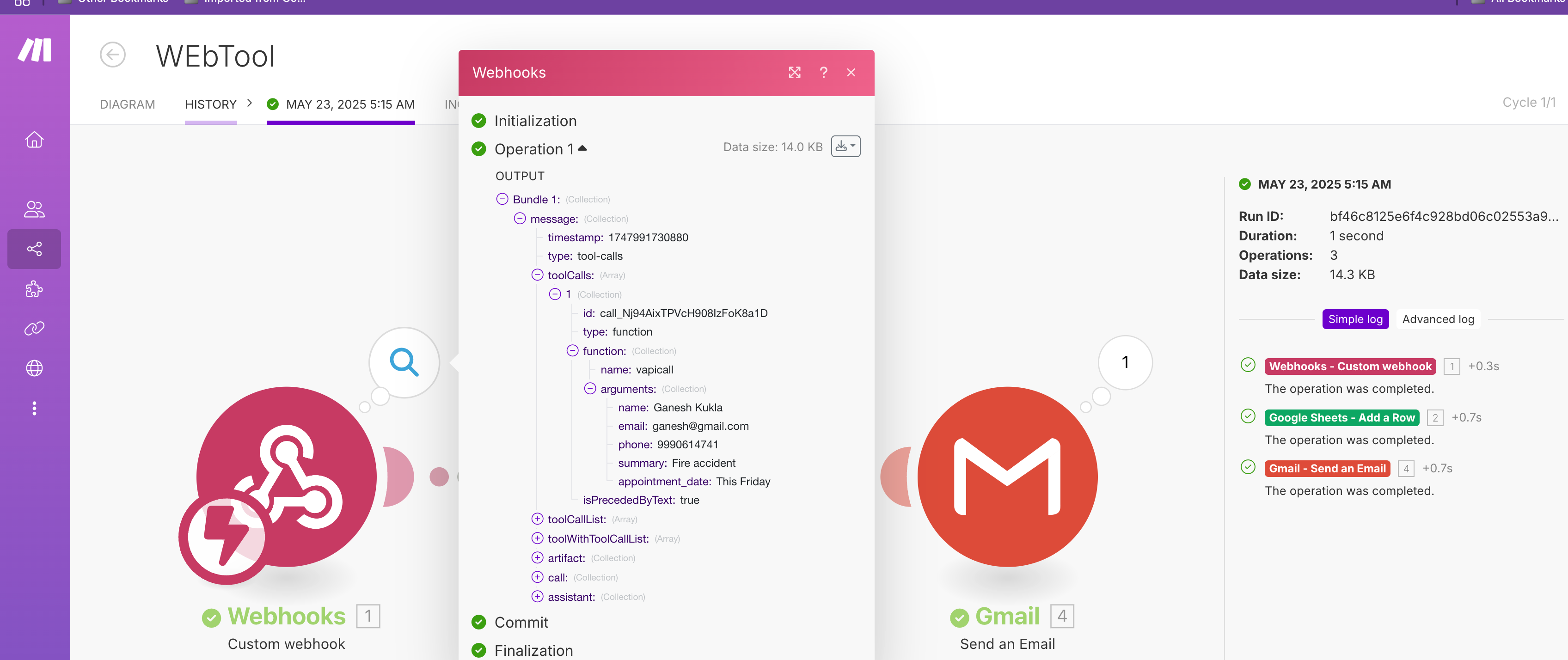Click the Webhooks - Custom webhook log tag

click(1349, 366)
